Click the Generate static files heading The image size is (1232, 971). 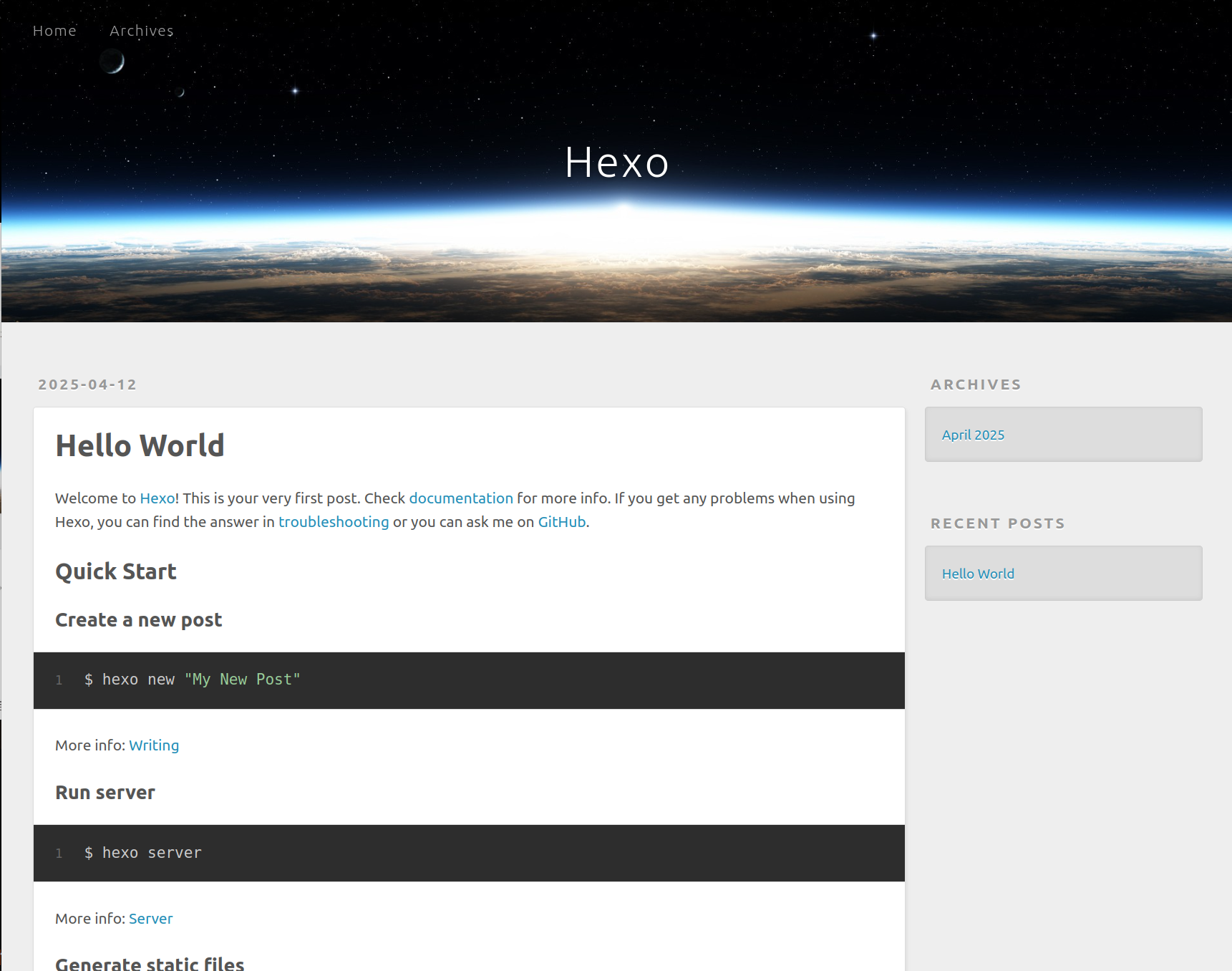tap(150, 964)
